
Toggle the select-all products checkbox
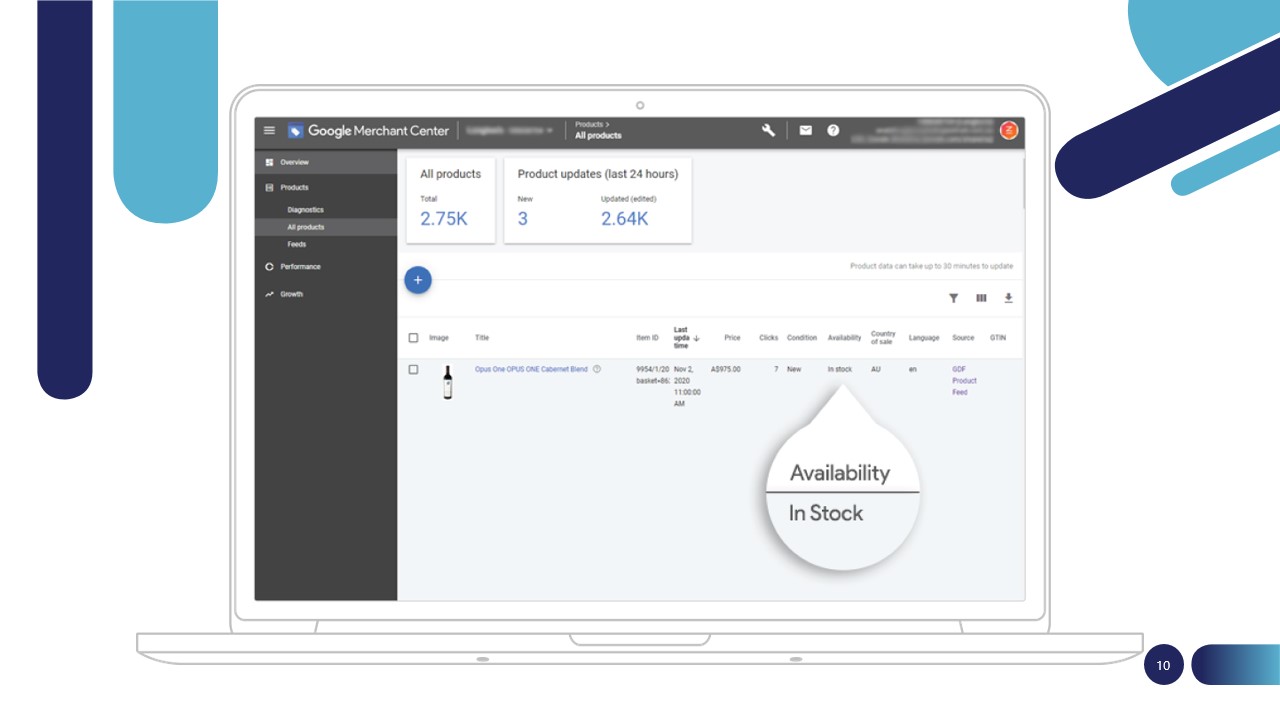pos(413,338)
